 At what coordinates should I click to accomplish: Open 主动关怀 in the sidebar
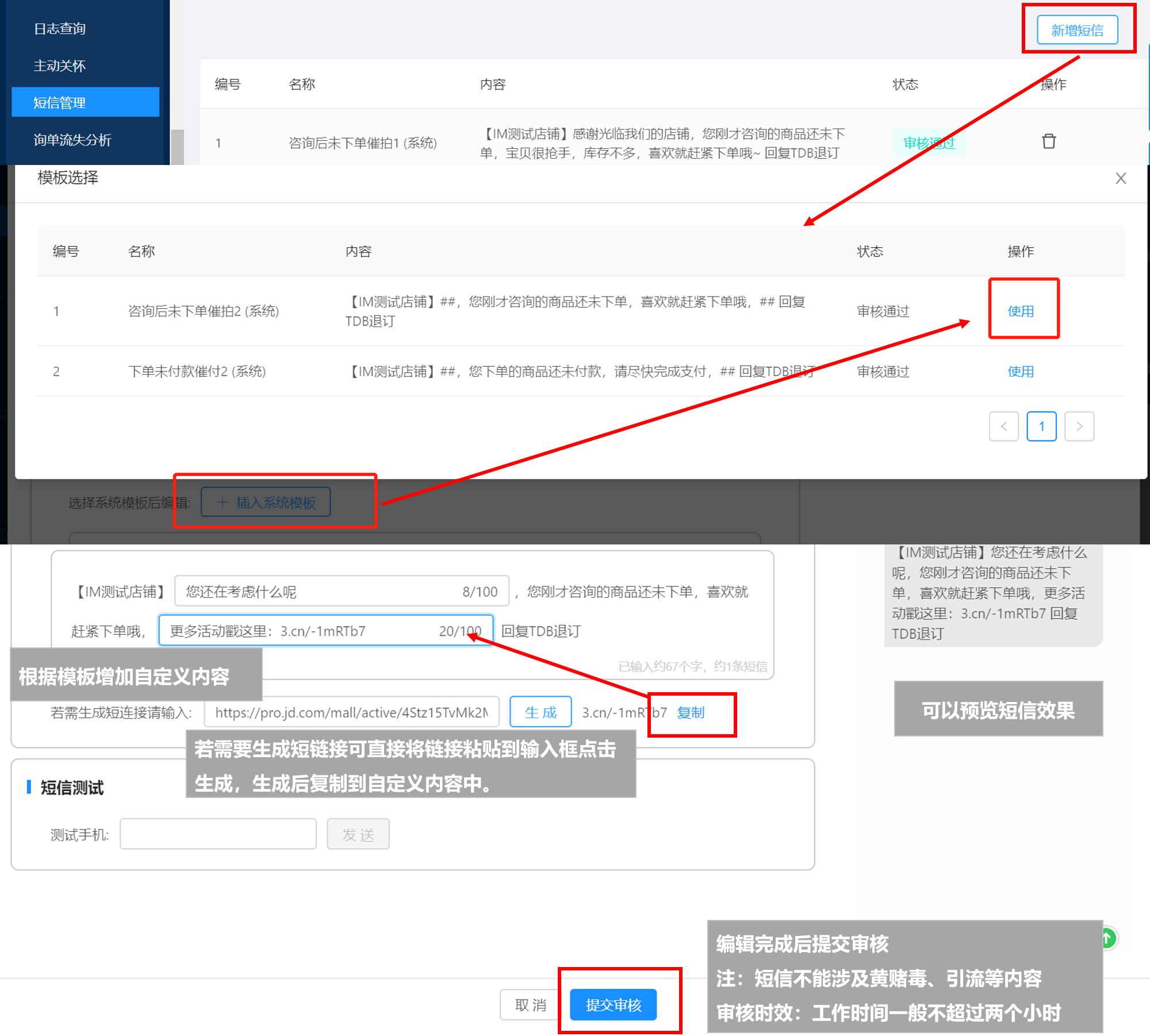tap(60, 66)
